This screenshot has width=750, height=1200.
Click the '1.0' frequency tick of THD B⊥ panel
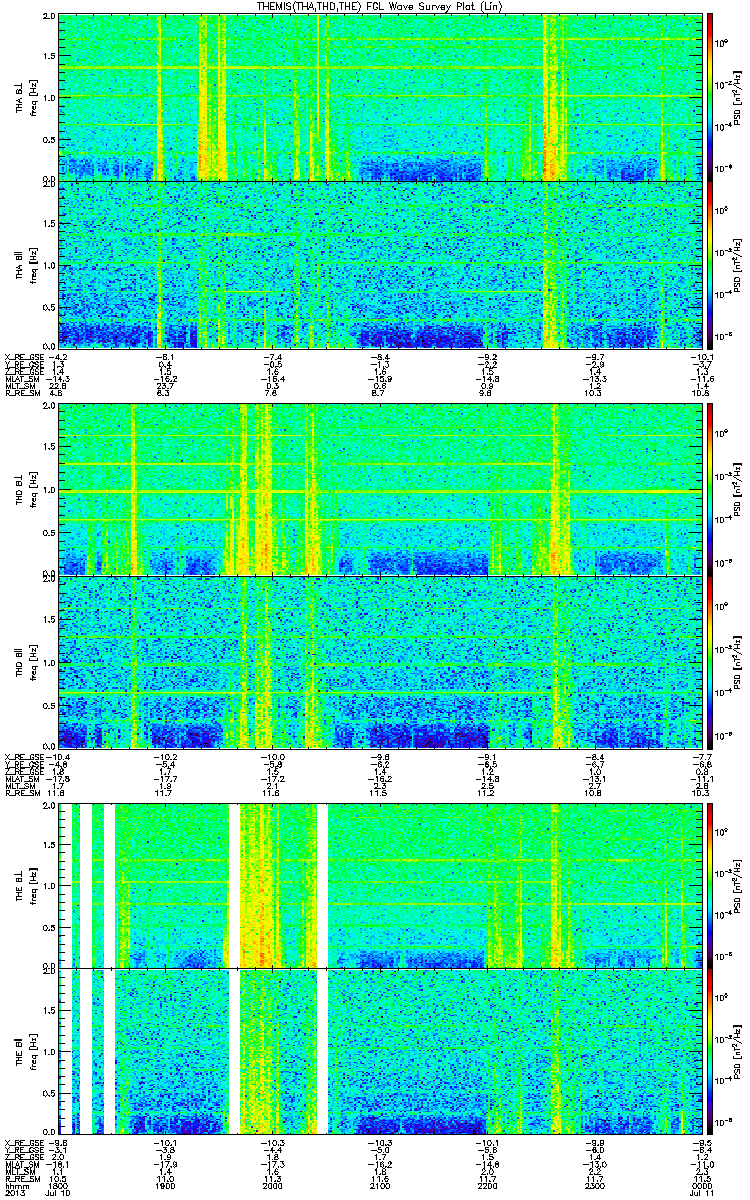coord(51,490)
